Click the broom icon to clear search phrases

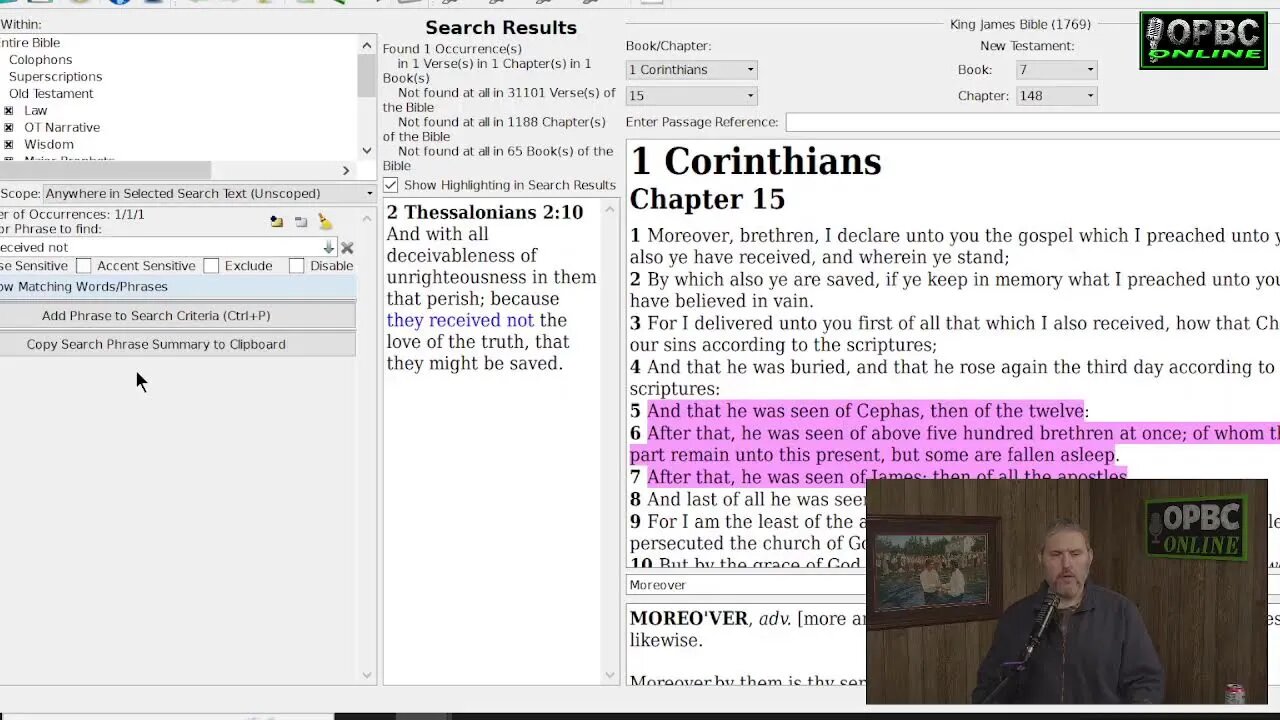pyautogui.click(x=325, y=222)
